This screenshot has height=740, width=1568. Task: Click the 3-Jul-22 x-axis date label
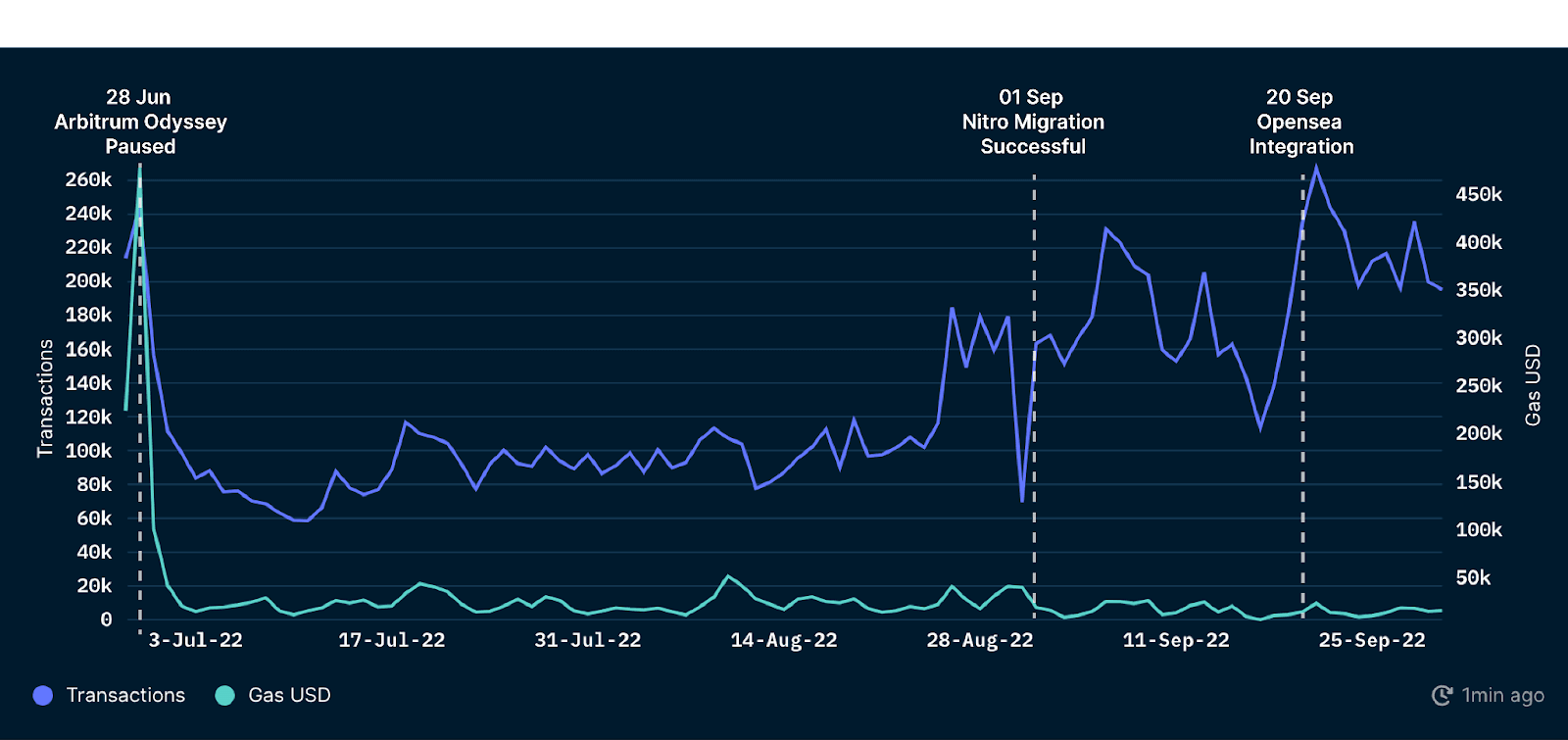pos(195,640)
